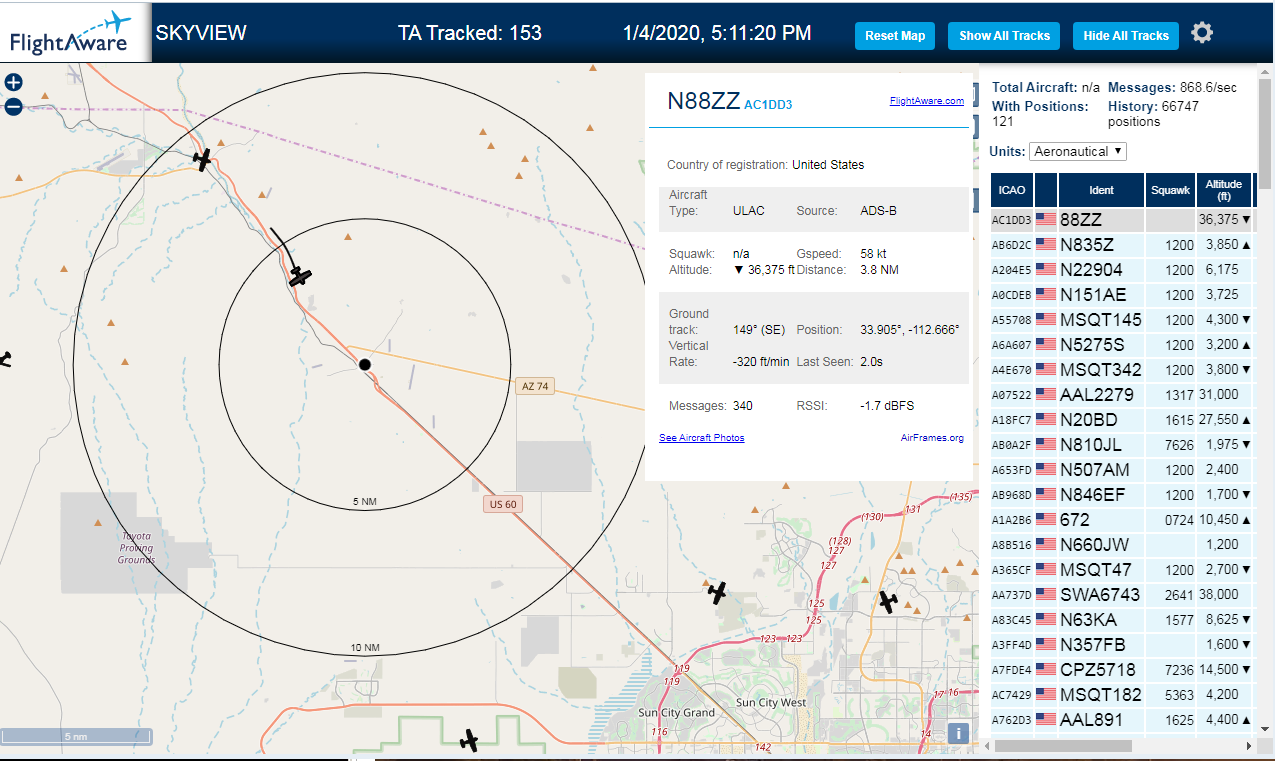This screenshot has height=761, width=1275.
Task: Click the horizontal scrollbar right arrow
Action: (x=1247, y=746)
